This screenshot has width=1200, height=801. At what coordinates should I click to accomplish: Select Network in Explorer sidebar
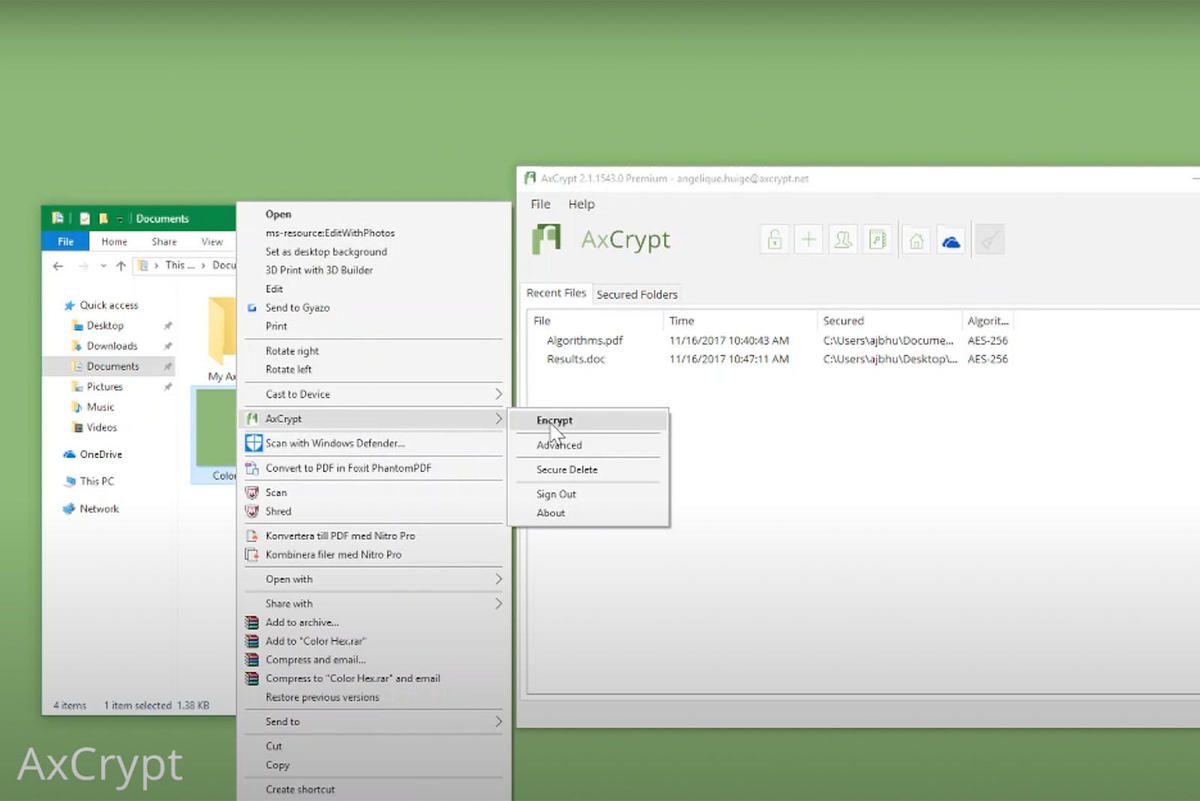pyautogui.click(x=99, y=509)
